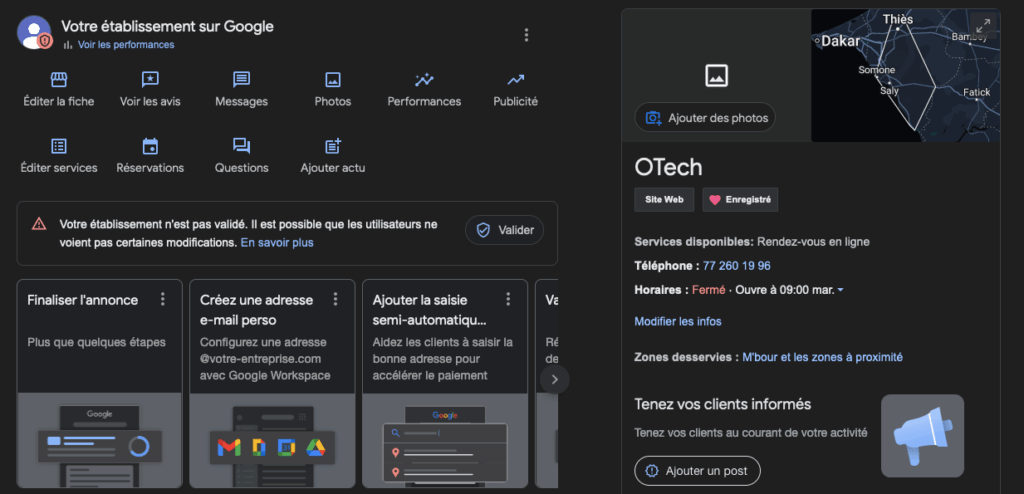
Task: Click the warning triangle icon in the validation notice
Action: pyautogui.click(x=39, y=224)
